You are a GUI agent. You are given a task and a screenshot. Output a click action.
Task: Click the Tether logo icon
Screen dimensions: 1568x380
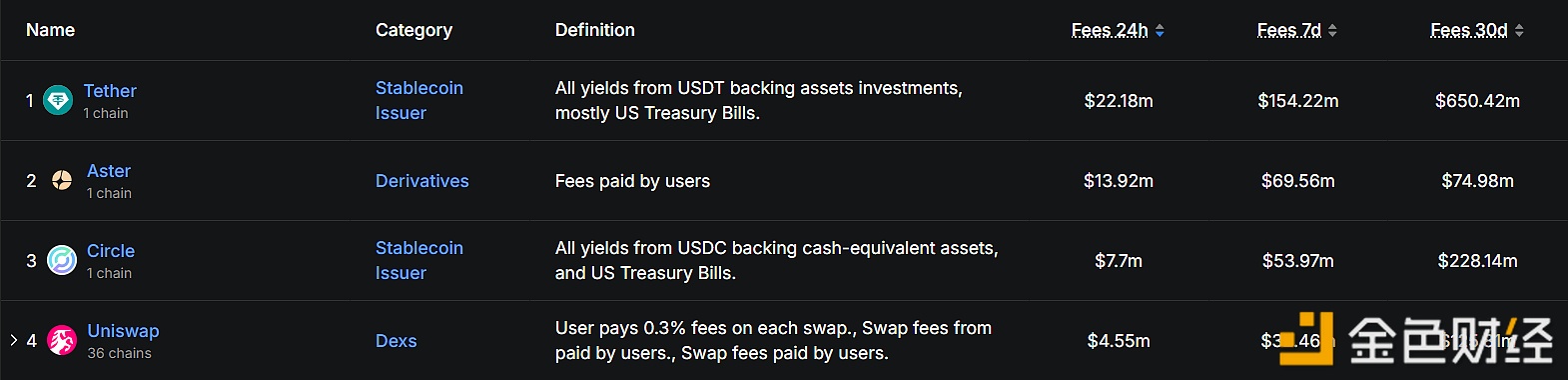[x=58, y=100]
